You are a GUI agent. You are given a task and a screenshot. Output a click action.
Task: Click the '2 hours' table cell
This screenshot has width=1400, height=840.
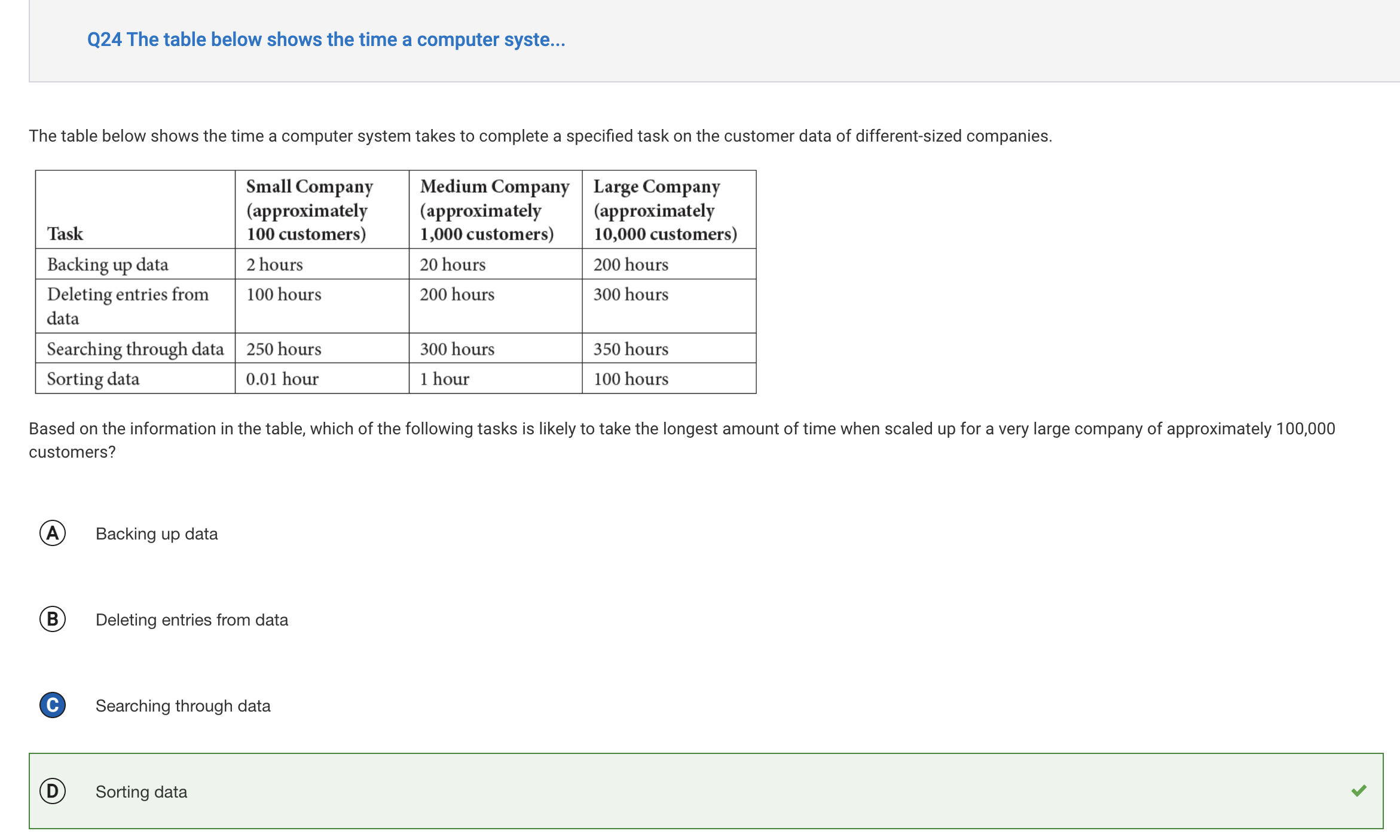coord(322,264)
